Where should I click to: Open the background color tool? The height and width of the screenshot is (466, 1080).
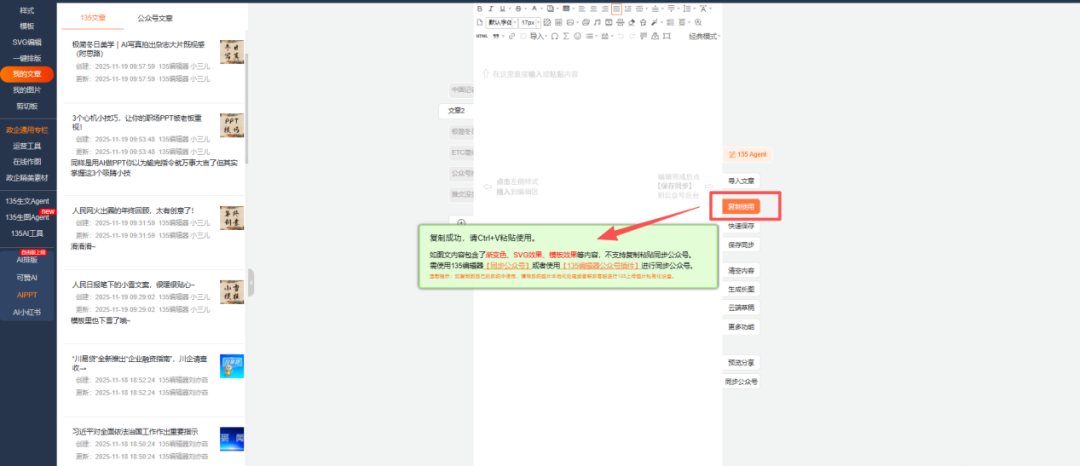tap(566, 8)
